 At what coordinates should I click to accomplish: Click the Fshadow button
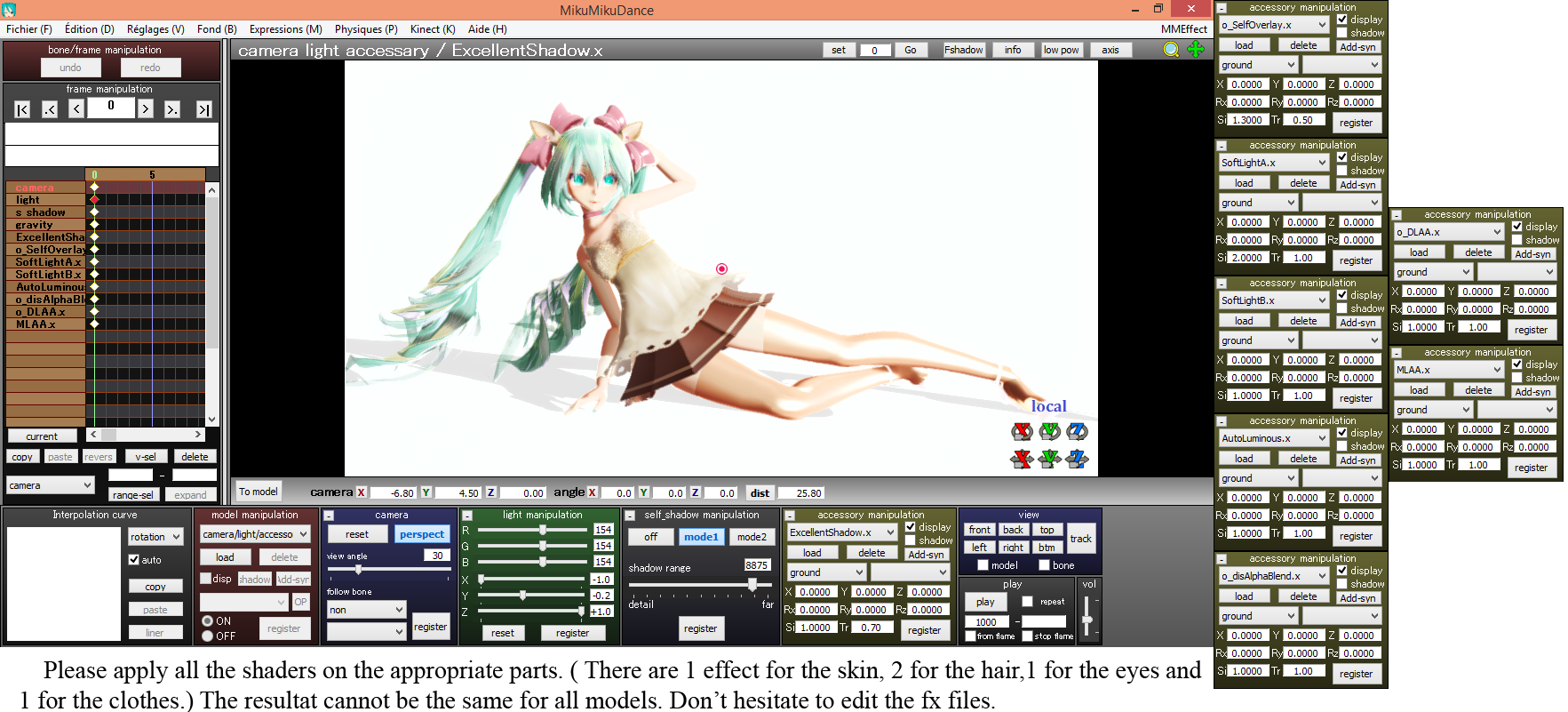point(964,50)
